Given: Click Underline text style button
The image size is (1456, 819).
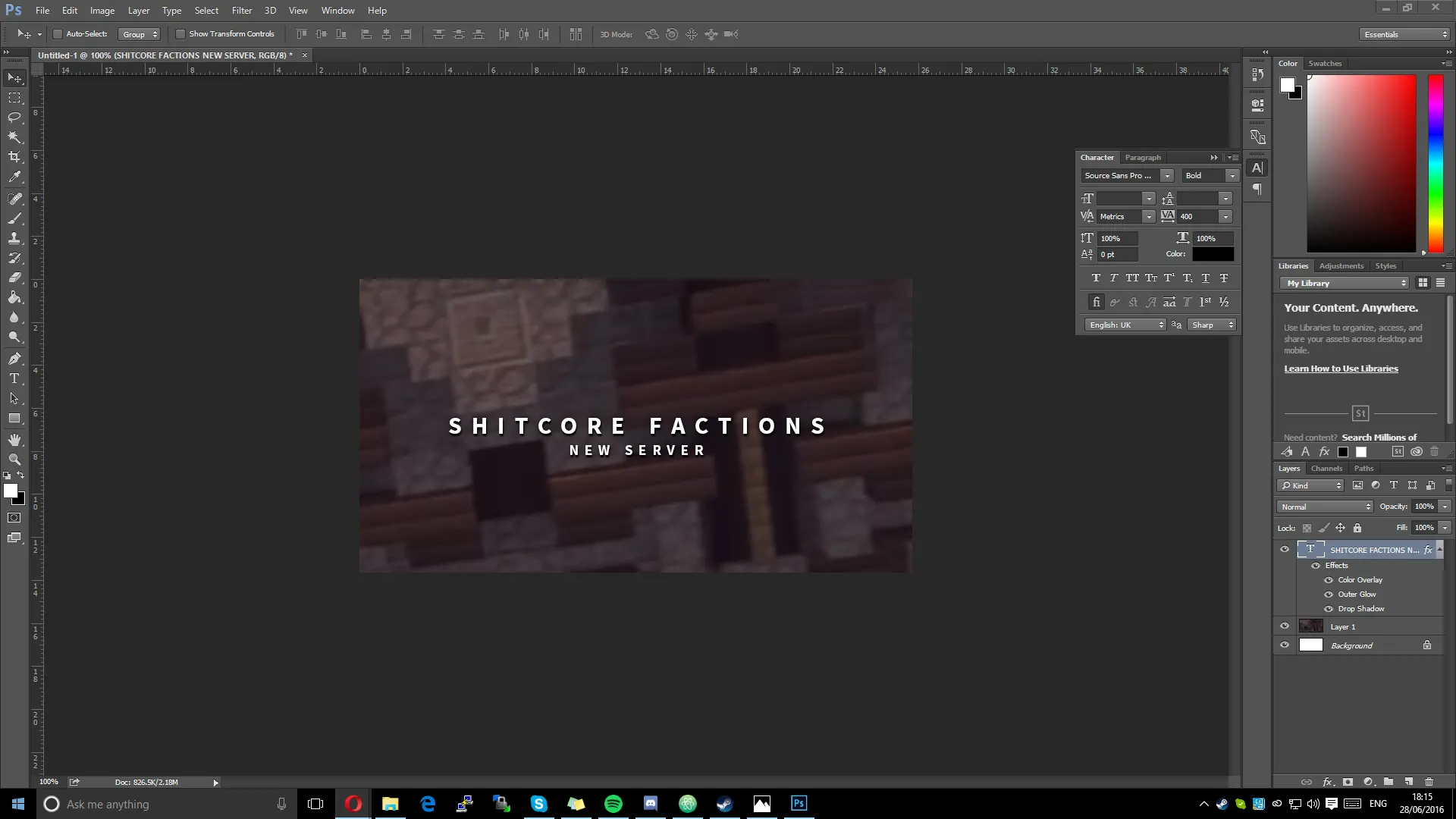Looking at the screenshot, I should [1206, 278].
